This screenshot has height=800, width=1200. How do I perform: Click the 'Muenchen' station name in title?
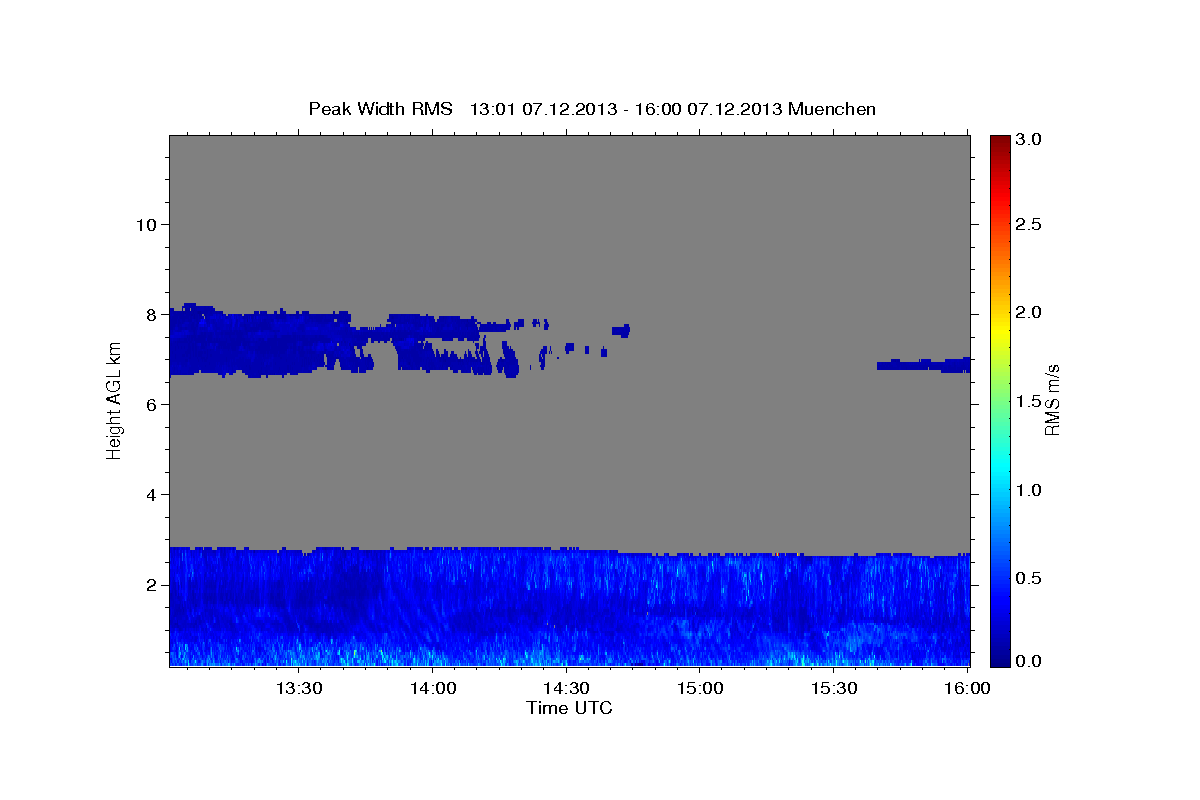(x=832, y=108)
